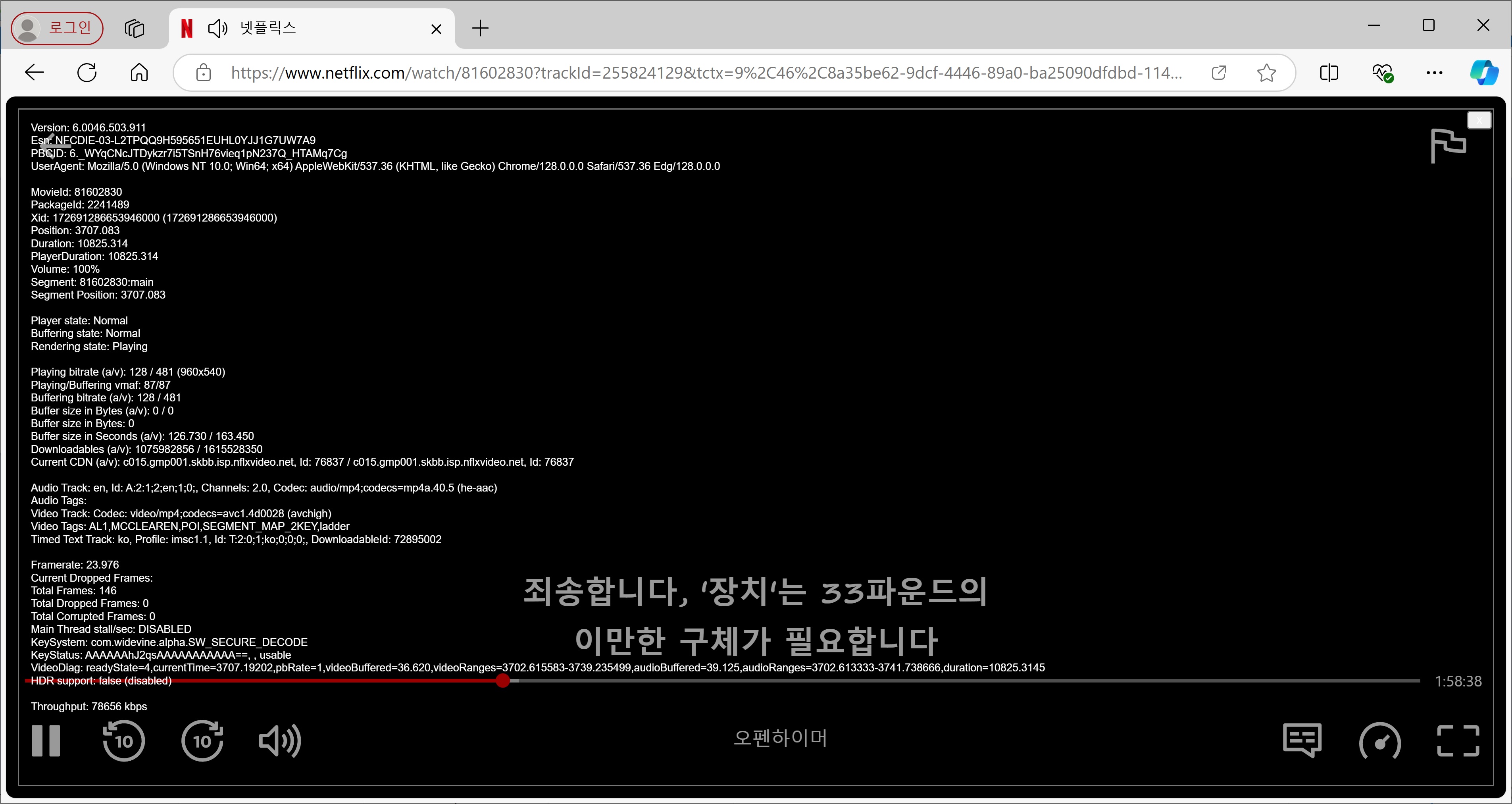Open playback speed control
This screenshot has height=804, width=1512.
tap(1380, 740)
